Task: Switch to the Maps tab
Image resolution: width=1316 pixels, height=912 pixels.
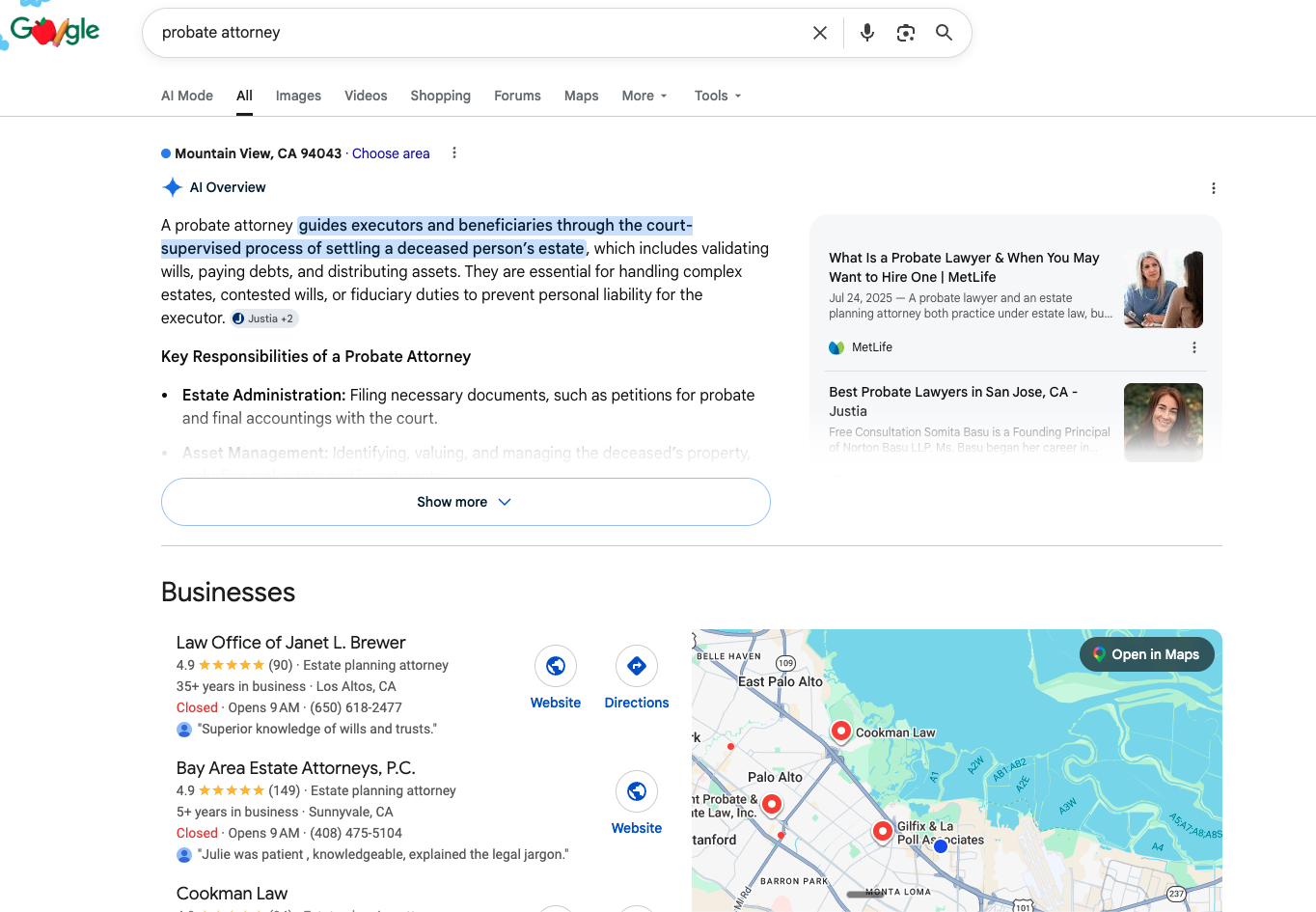Action: [x=581, y=96]
